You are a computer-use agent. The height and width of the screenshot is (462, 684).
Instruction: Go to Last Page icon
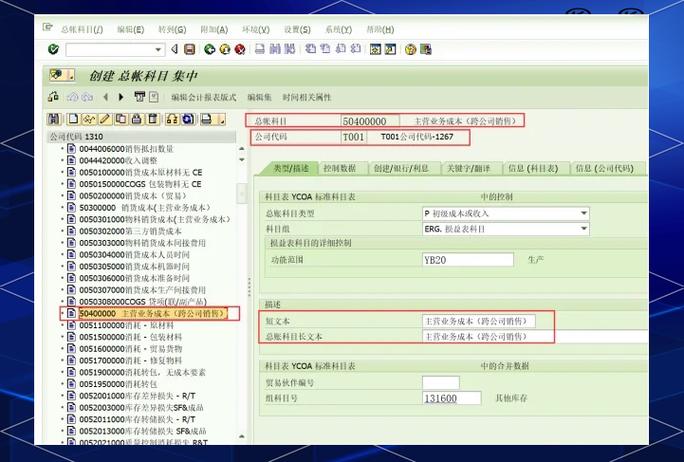pyautogui.click(x=356, y=49)
